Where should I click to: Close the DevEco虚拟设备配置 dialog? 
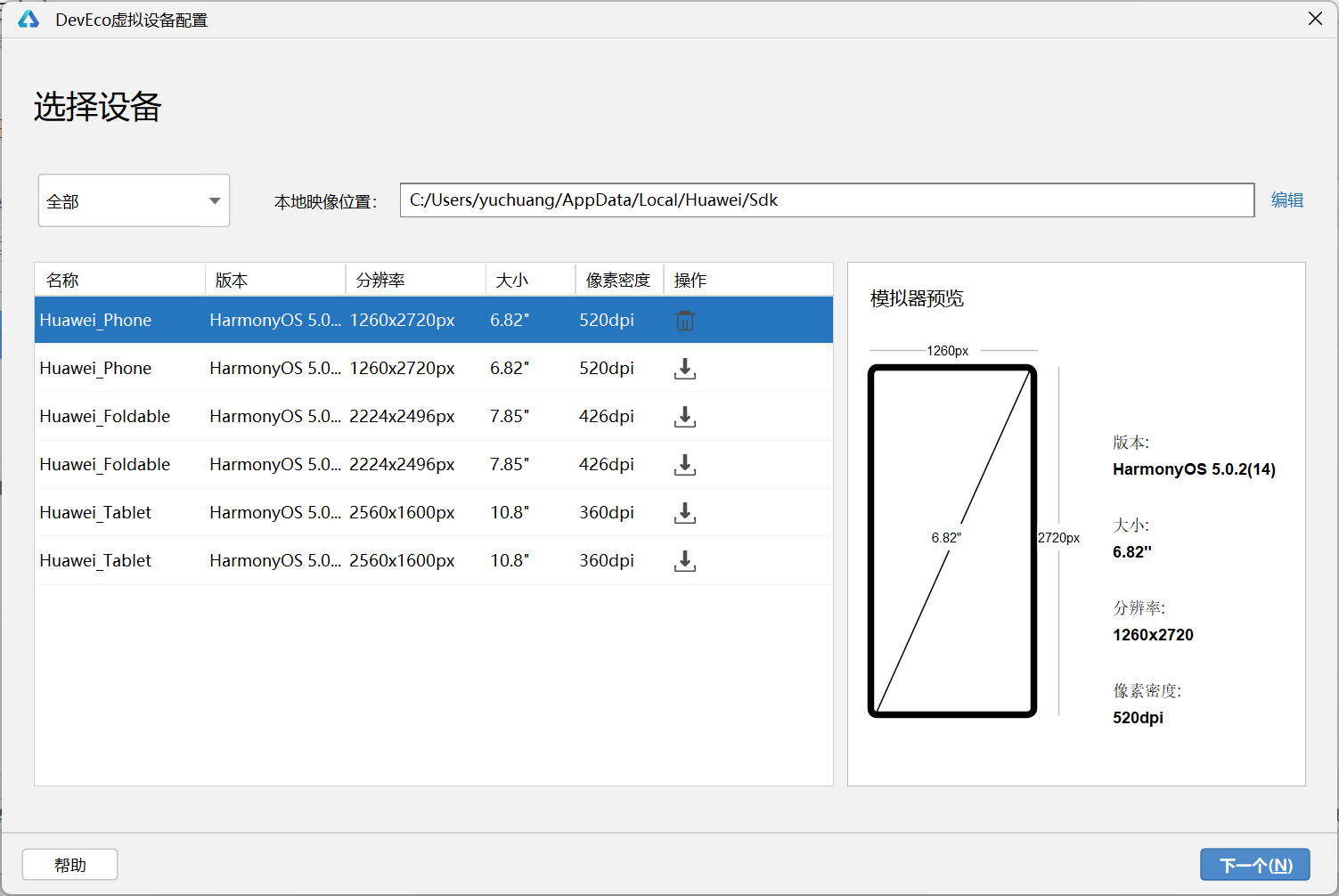(1315, 19)
